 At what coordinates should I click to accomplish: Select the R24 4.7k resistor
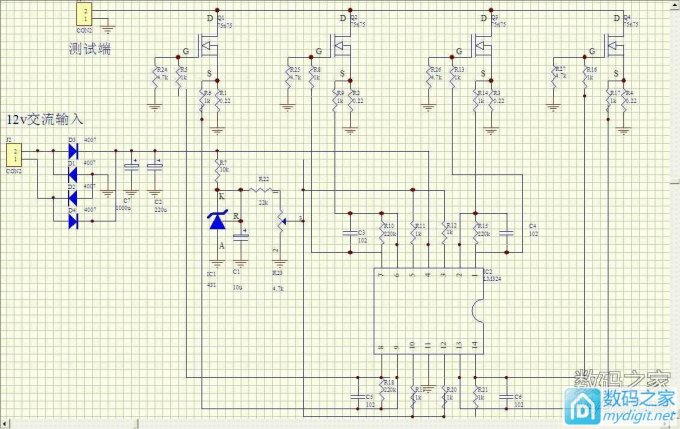click(x=155, y=73)
